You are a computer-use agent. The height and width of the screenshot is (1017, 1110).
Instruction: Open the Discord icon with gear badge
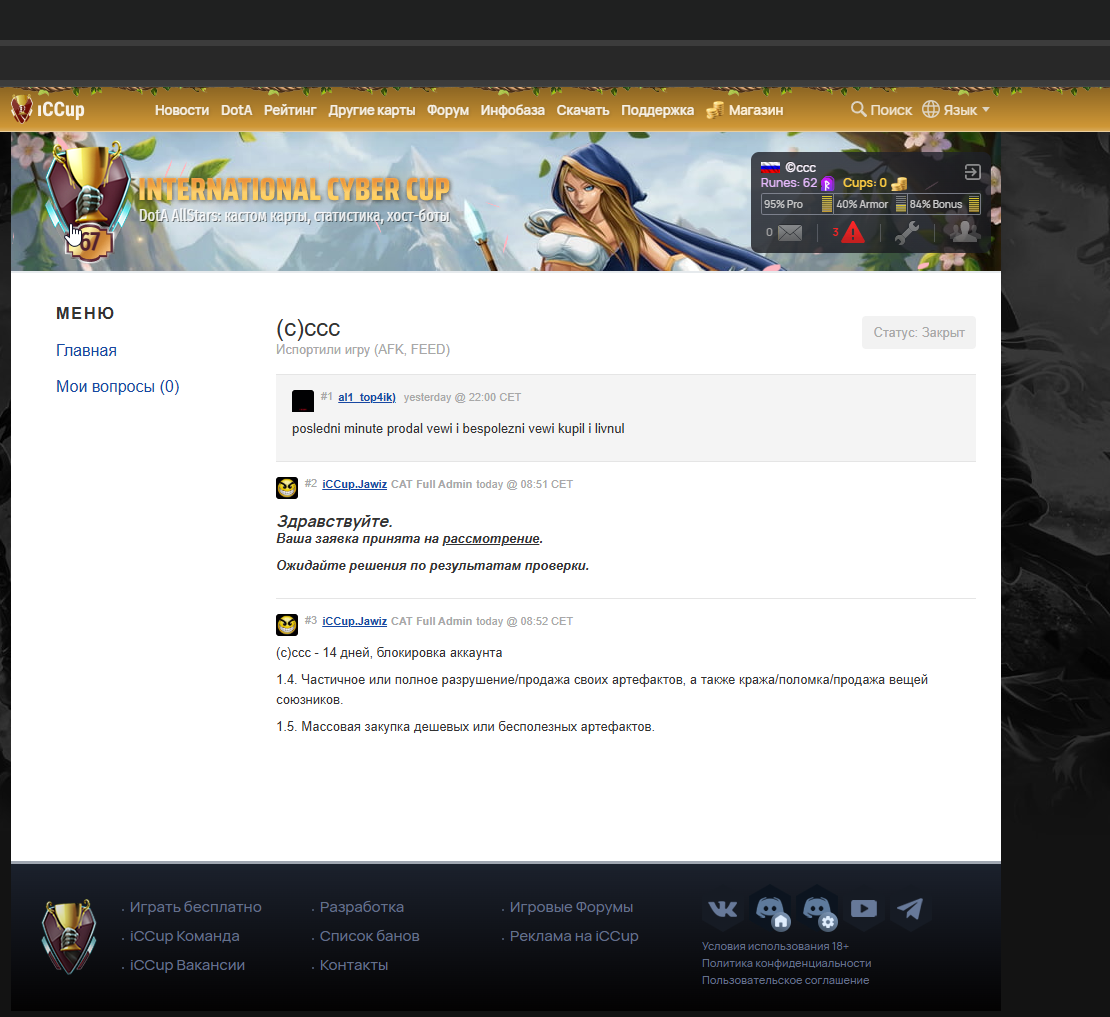click(817, 908)
